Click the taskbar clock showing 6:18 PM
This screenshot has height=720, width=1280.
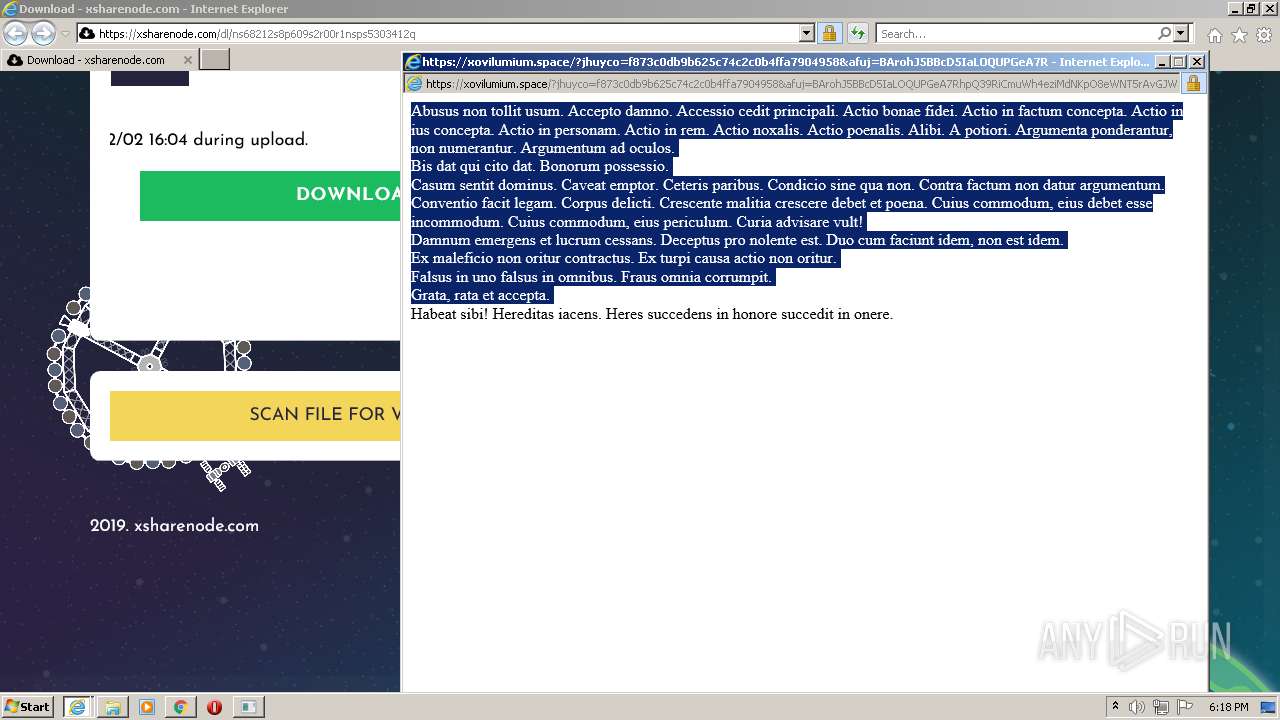[x=1228, y=707]
